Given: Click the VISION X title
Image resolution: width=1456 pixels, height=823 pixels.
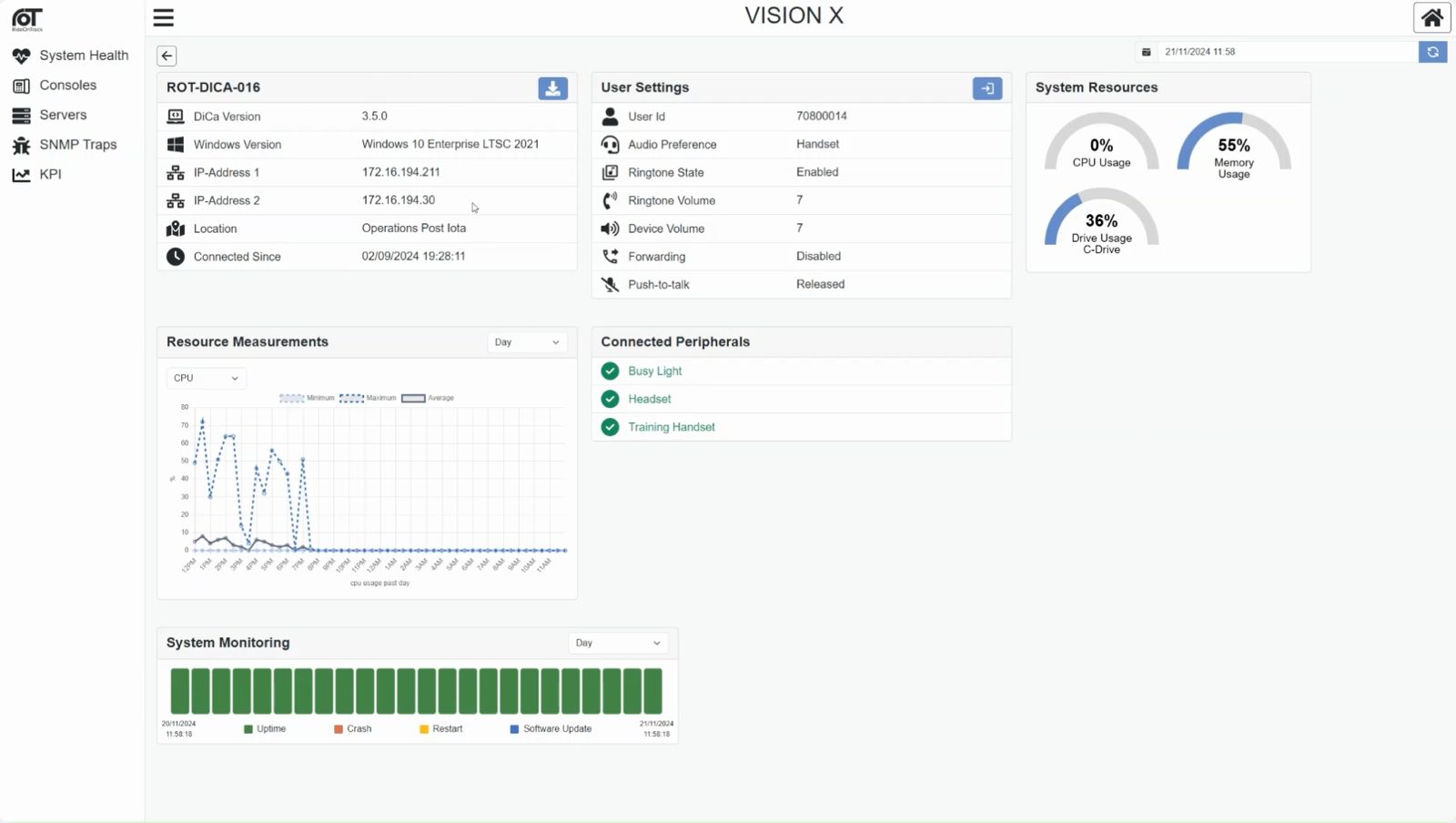Looking at the screenshot, I should point(794,16).
